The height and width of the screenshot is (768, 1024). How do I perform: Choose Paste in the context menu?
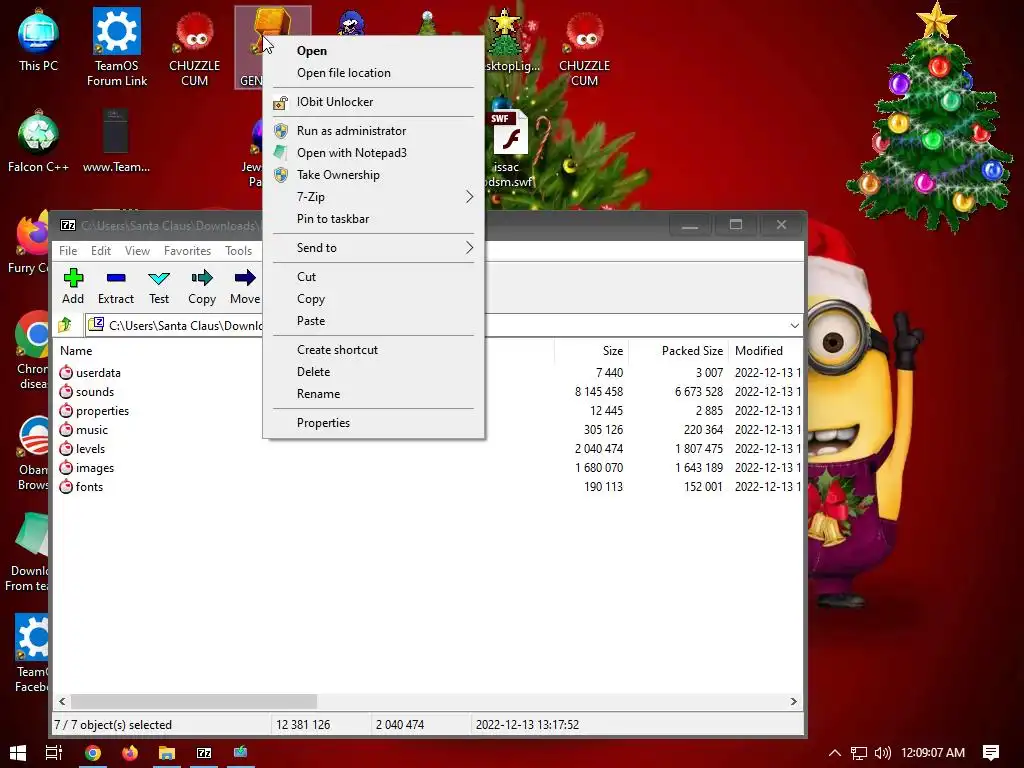pos(373,321)
